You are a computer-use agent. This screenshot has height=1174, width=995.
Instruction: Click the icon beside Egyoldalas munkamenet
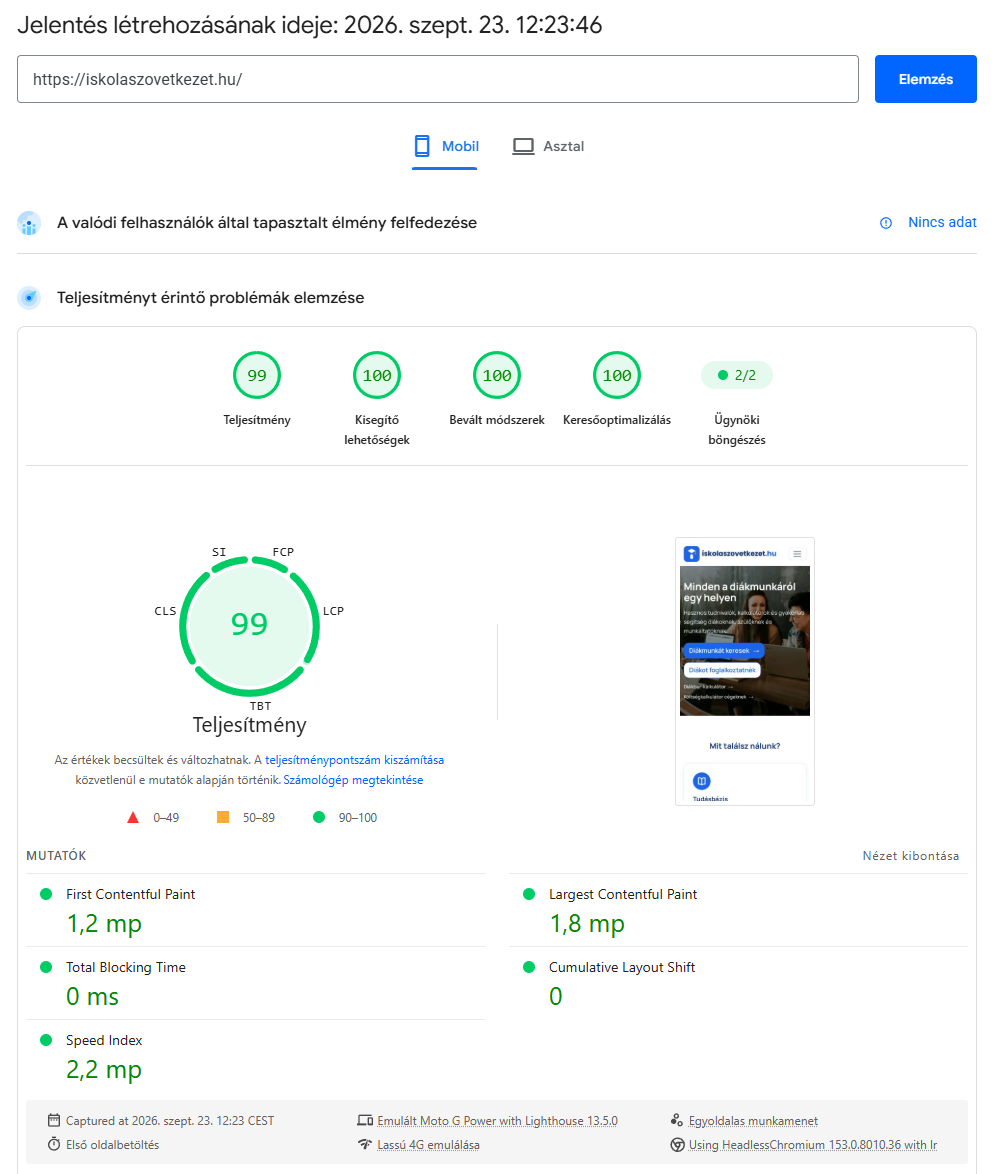pos(677,1120)
